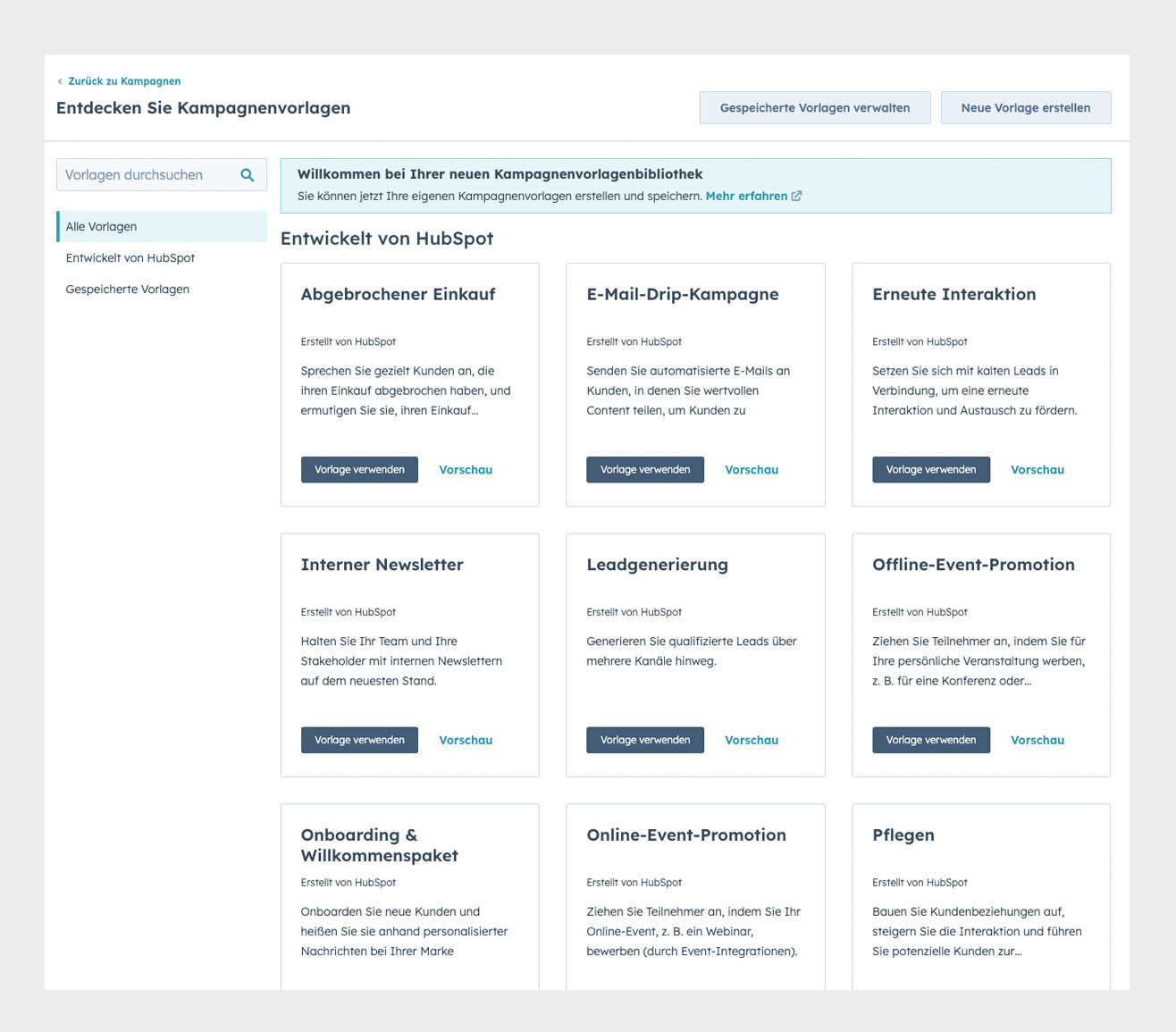Click the Online-Event-Promotion card title
Screen dimensions: 1176x1032
(x=686, y=835)
